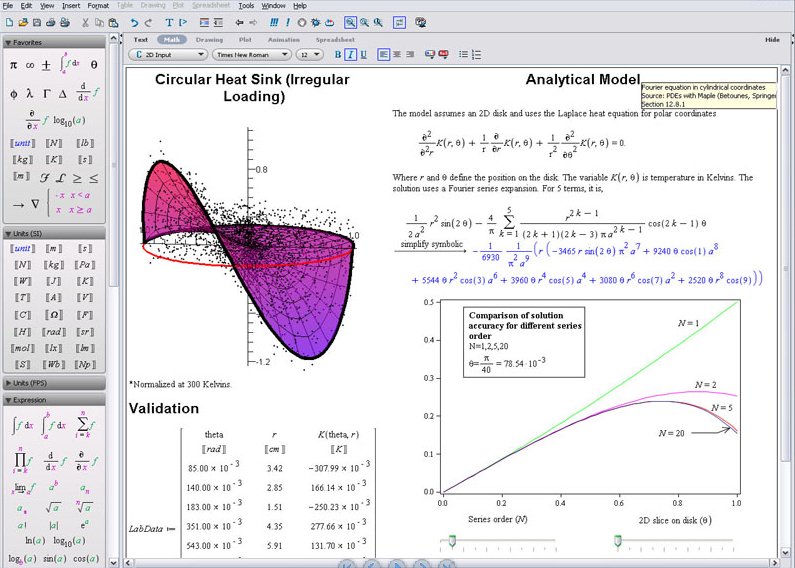The width and height of the screenshot is (795, 568).
Task: Open the Tools menu
Action: 246,5
